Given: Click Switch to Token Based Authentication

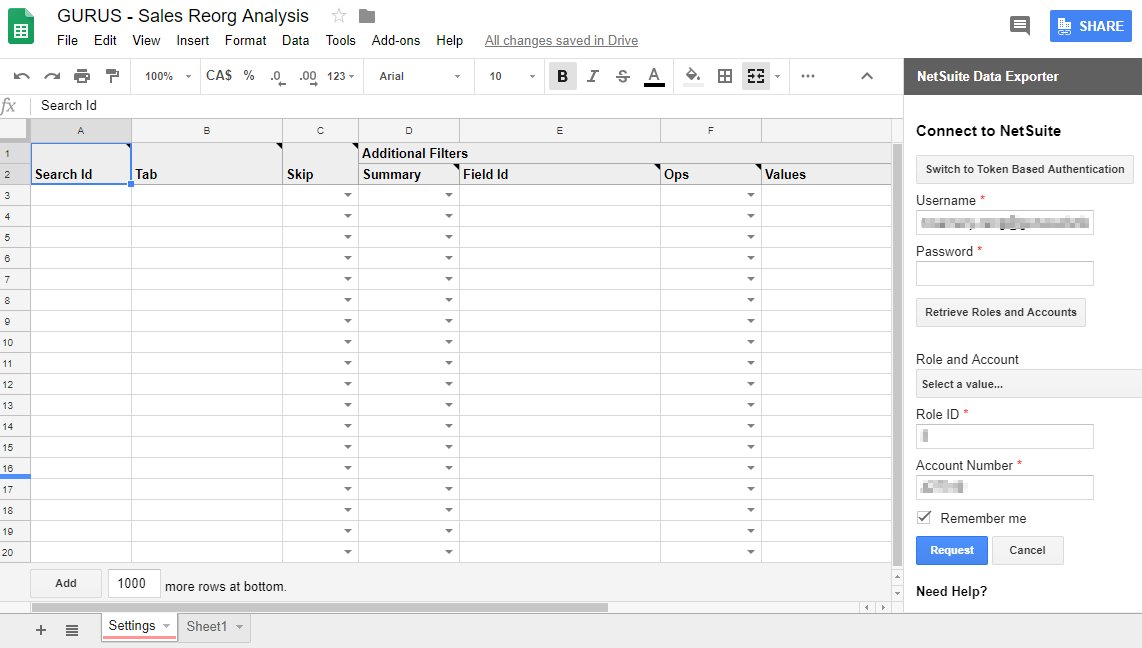Looking at the screenshot, I should (x=1024, y=169).
